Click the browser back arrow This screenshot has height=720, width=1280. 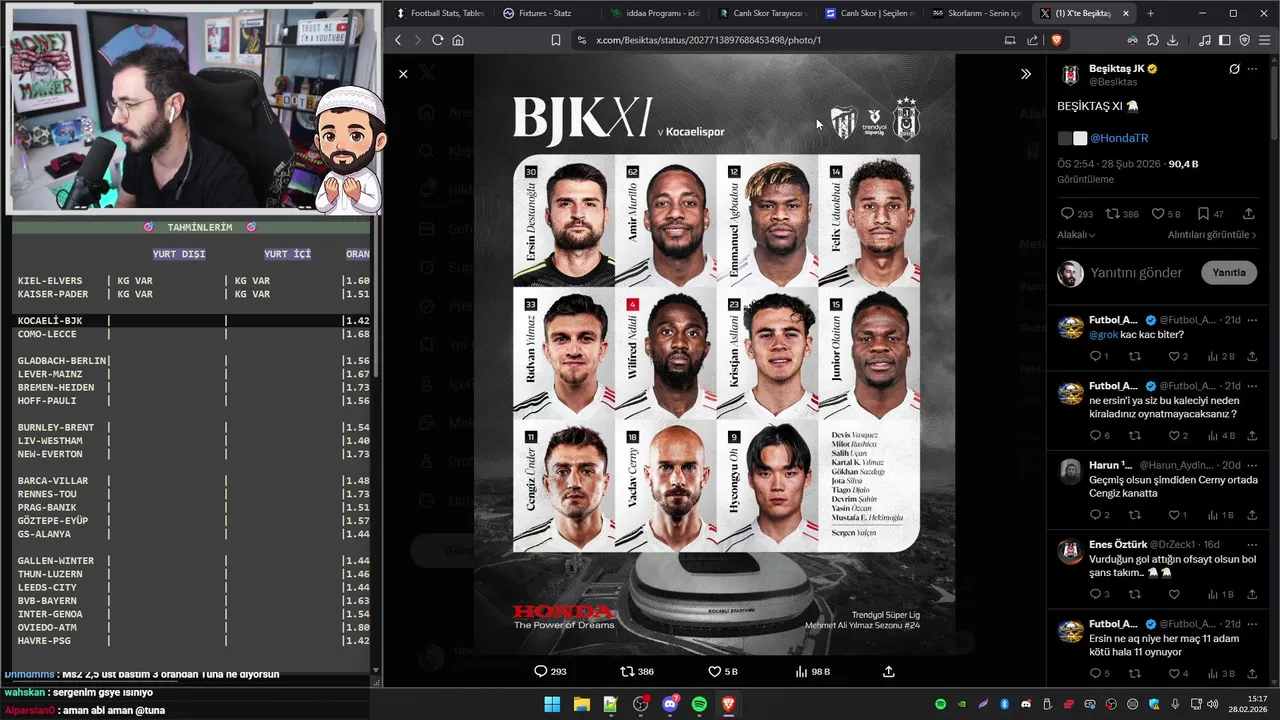[398, 40]
